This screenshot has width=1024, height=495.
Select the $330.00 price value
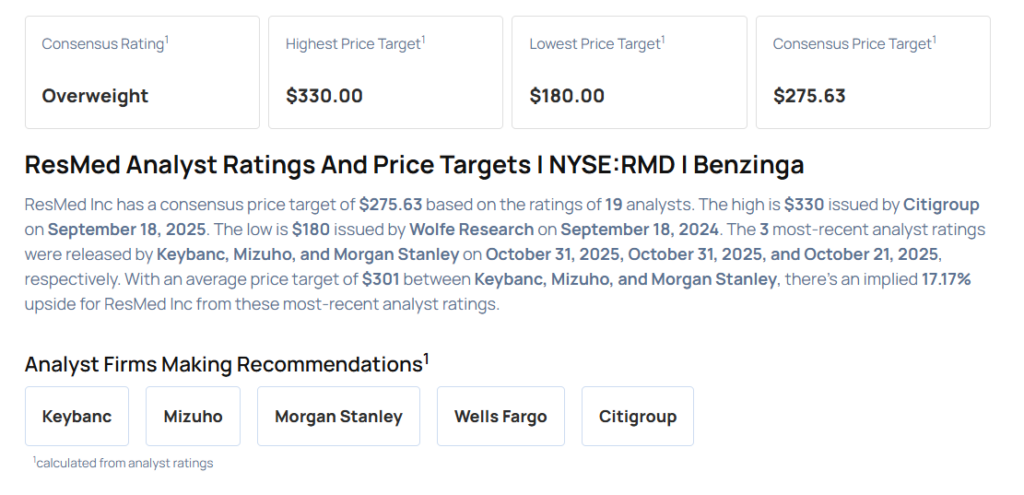point(324,96)
